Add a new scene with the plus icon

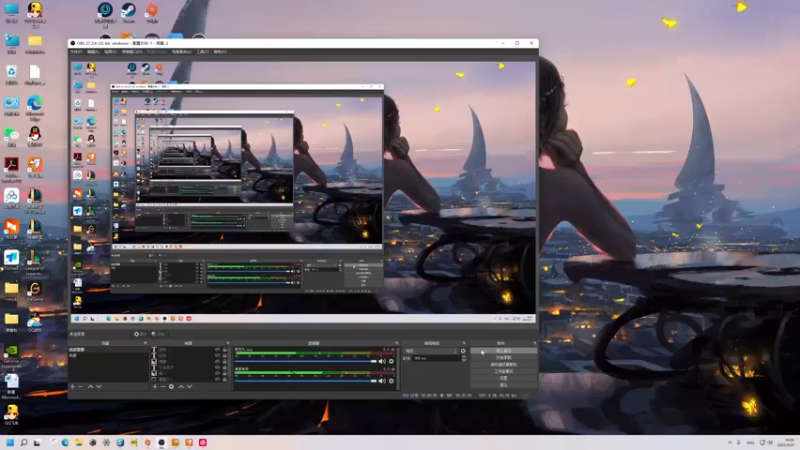coord(72,387)
